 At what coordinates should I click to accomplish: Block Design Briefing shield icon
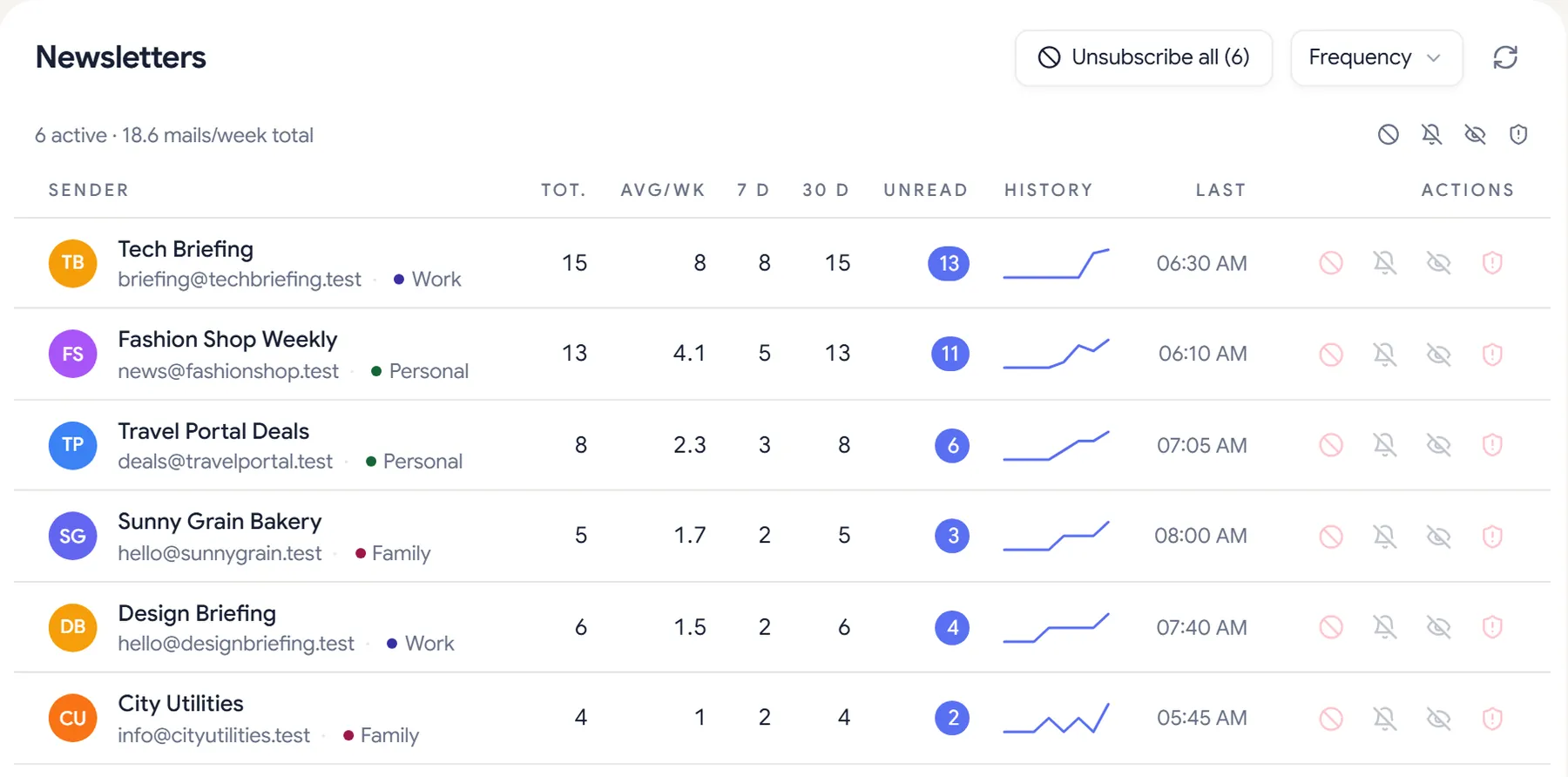point(1492,627)
